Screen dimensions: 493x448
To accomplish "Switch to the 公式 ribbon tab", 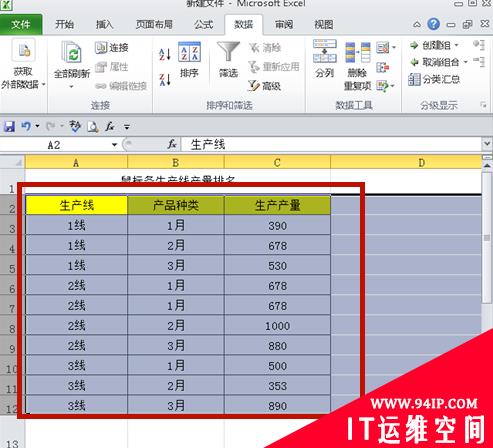I will (204, 25).
